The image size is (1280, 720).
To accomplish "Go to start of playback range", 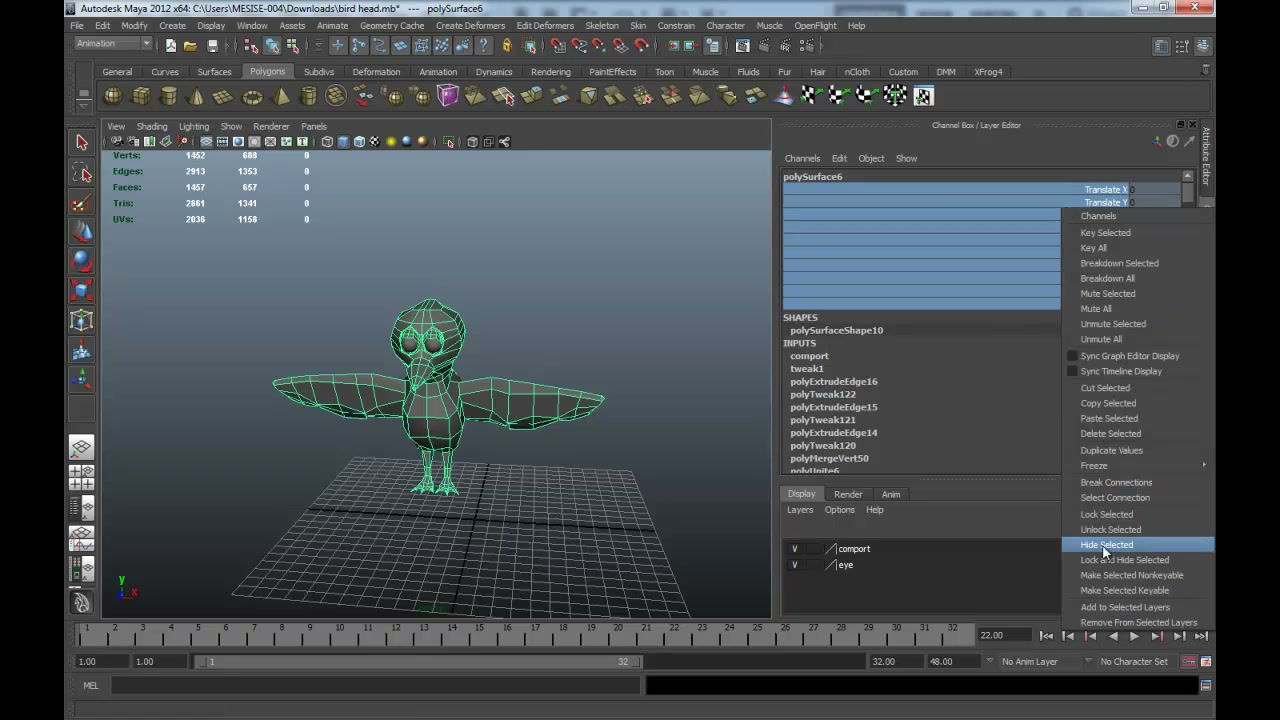I will (x=1046, y=636).
